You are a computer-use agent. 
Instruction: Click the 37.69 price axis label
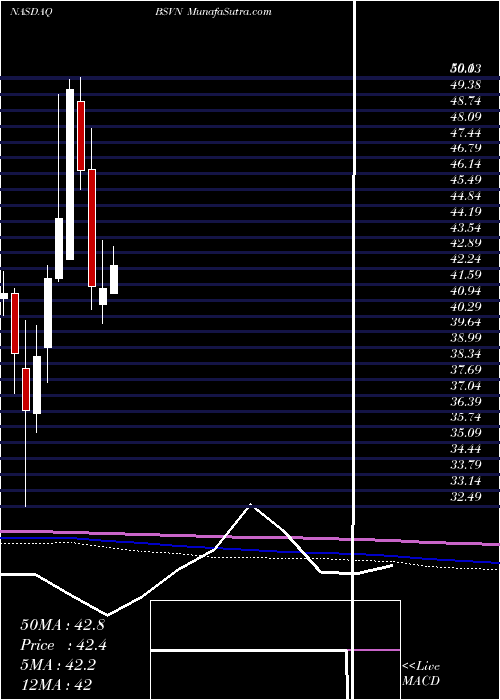(466, 370)
